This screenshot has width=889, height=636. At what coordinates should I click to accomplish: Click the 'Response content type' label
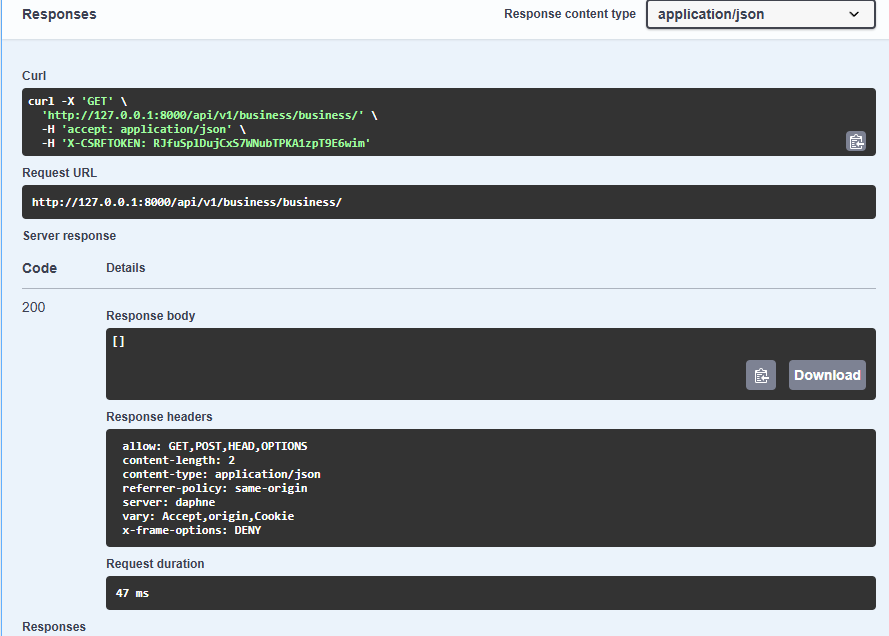point(570,14)
